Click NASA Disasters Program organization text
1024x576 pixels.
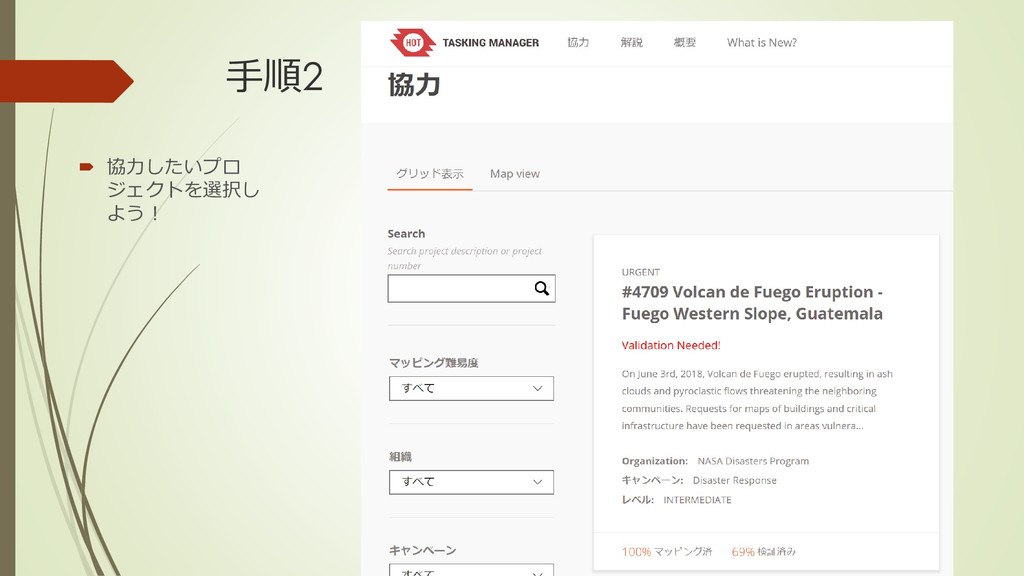753,461
